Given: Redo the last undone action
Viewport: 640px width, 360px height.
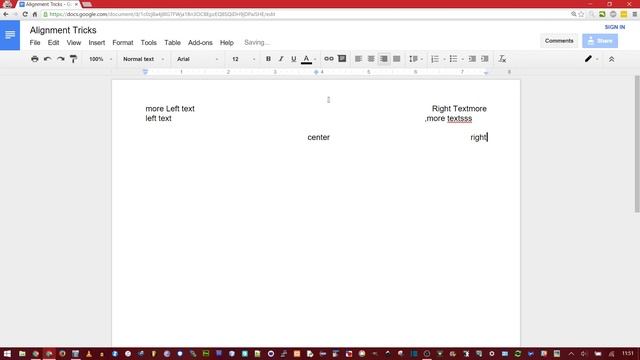Looking at the screenshot, I should 61,59.
